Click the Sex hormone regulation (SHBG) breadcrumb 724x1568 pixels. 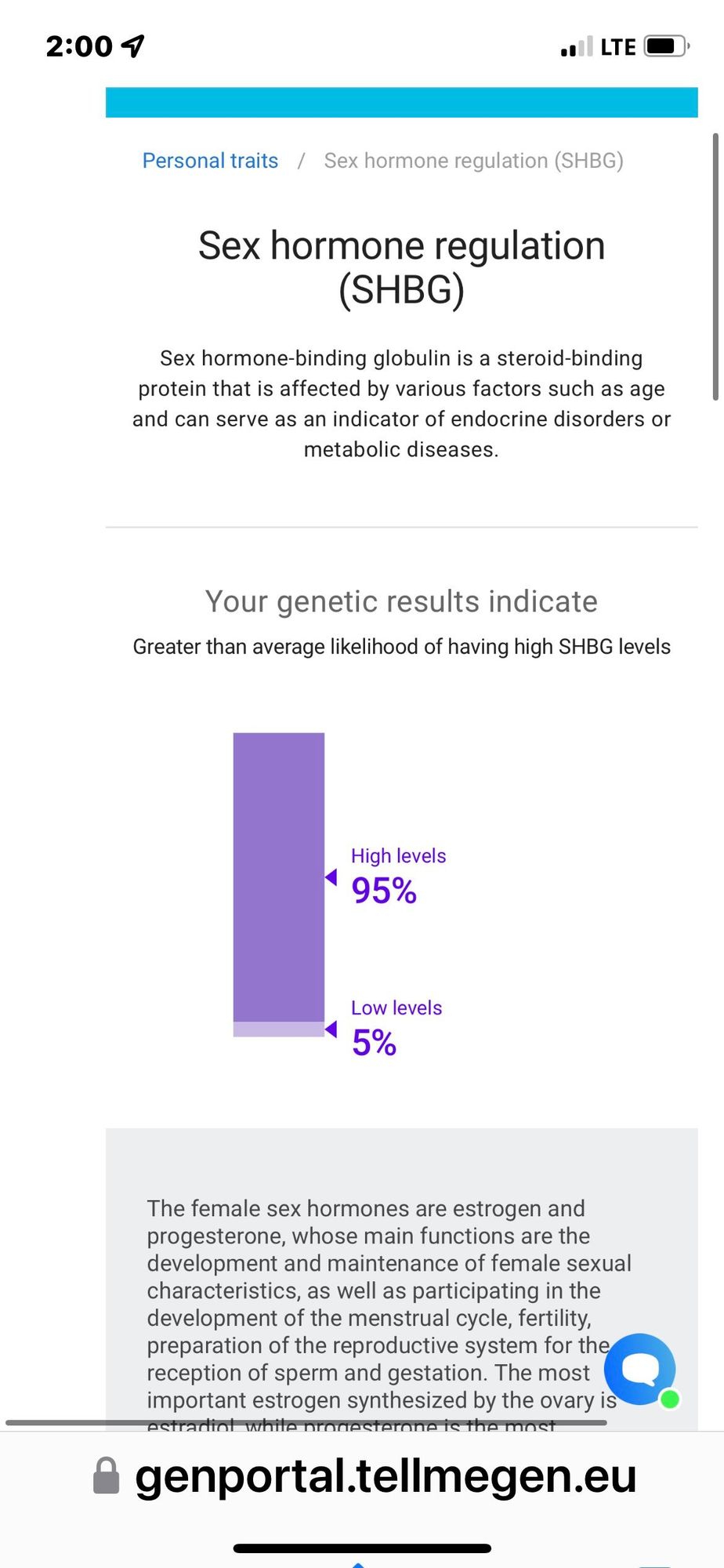(473, 161)
